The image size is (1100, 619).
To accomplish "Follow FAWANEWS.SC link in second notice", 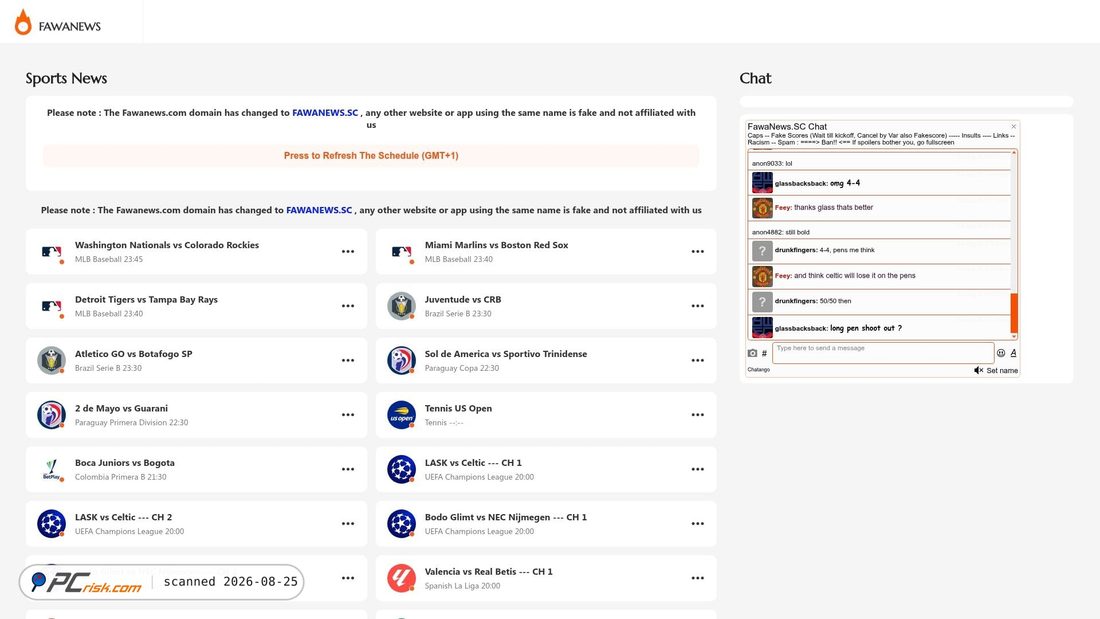I will point(319,210).
